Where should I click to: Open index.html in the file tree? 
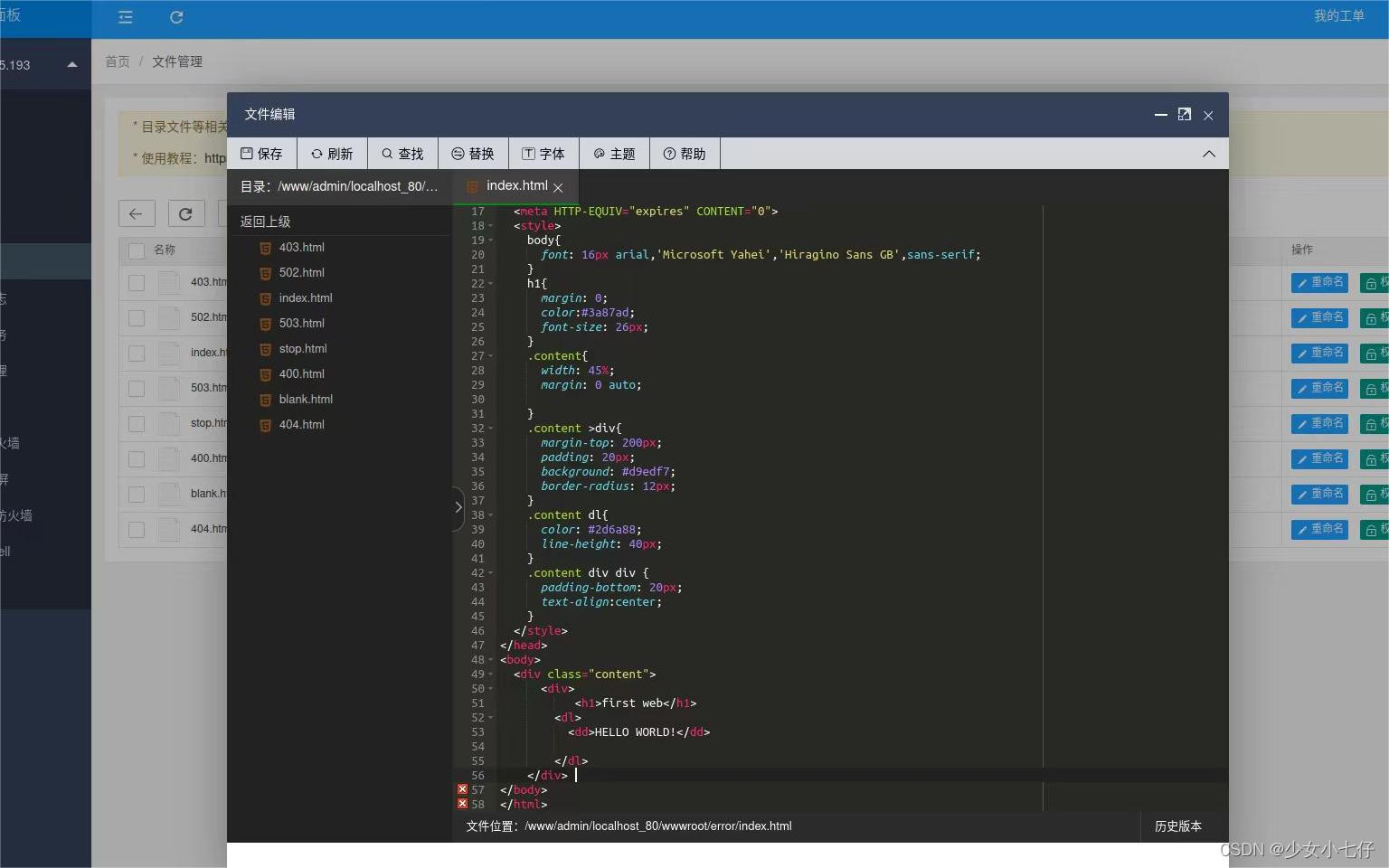click(306, 297)
